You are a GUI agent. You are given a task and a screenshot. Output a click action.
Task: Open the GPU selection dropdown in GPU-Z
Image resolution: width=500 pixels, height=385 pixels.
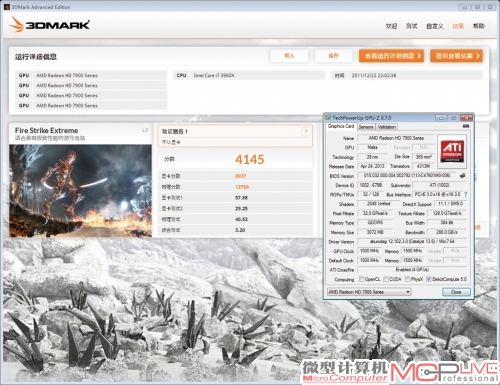pos(369,292)
